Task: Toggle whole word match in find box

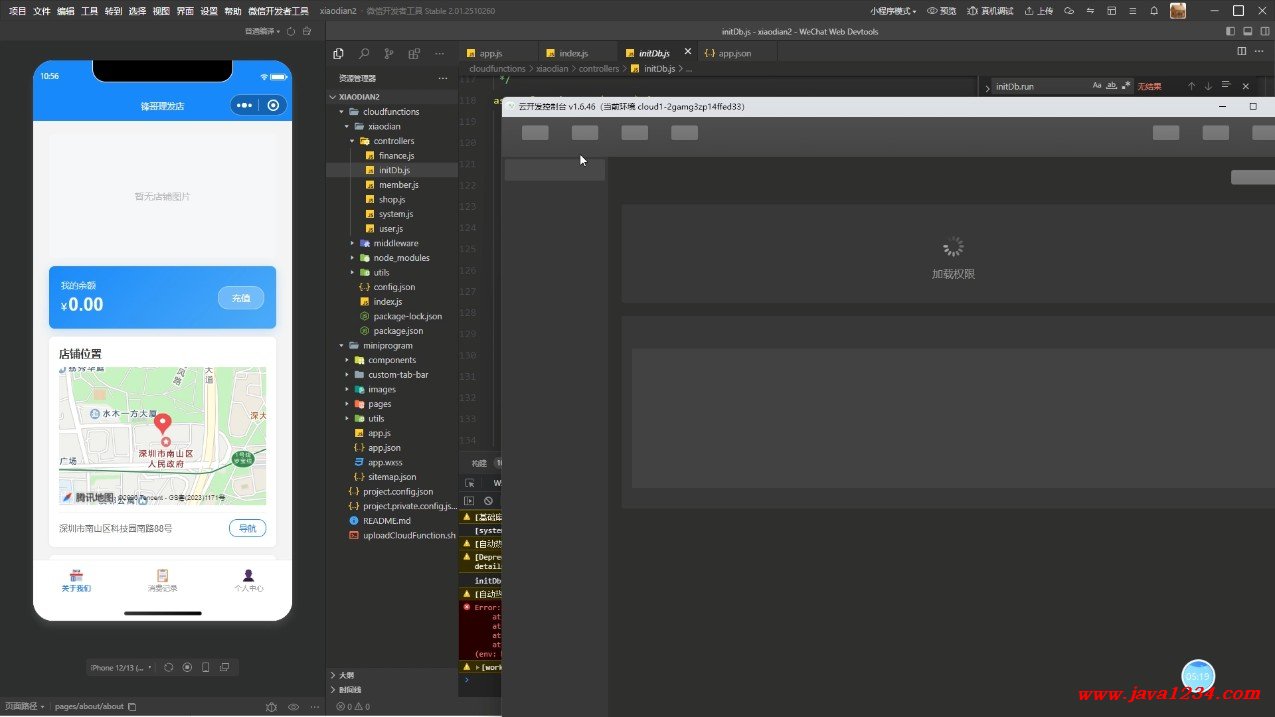Action: [x=1112, y=86]
